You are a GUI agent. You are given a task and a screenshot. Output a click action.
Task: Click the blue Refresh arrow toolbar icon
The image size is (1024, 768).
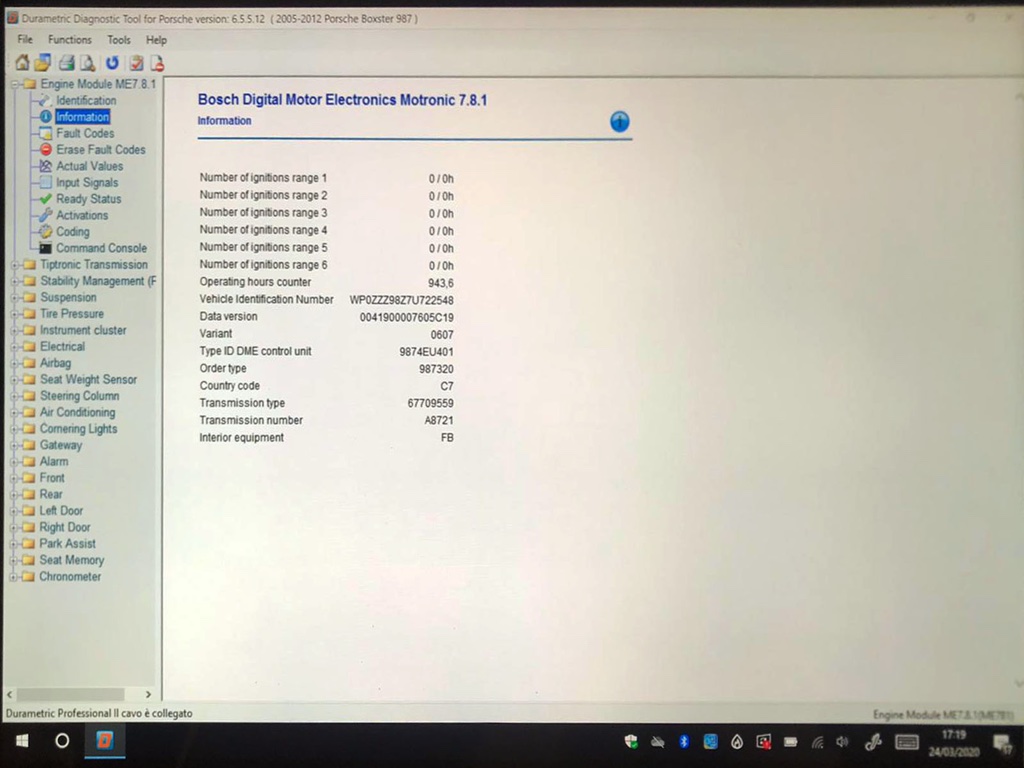tap(112, 63)
